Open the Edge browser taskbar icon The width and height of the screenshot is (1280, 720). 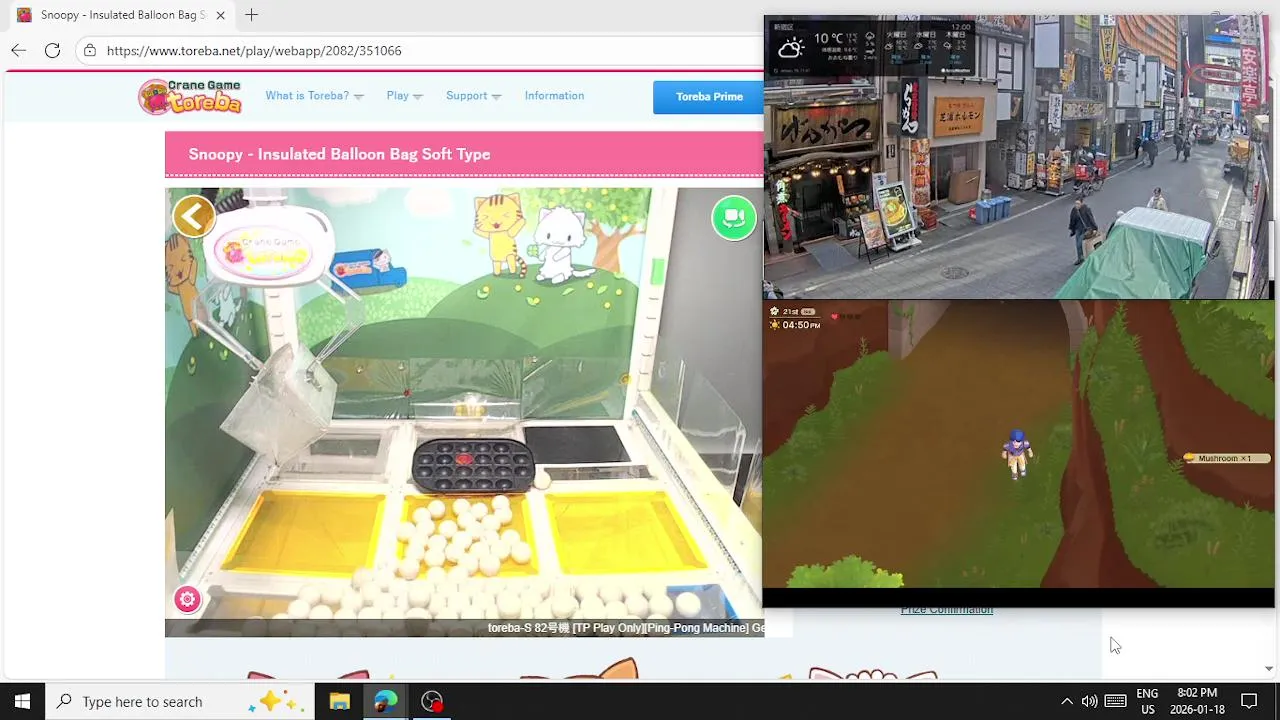[385, 701]
